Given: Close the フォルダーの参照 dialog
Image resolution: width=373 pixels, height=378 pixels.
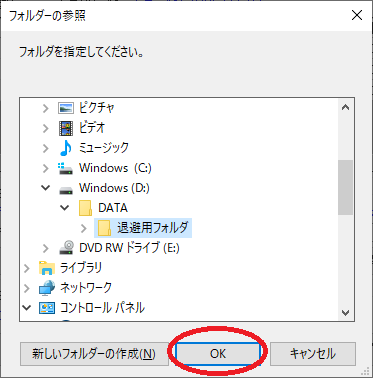Looking at the screenshot, I should 357,15.
